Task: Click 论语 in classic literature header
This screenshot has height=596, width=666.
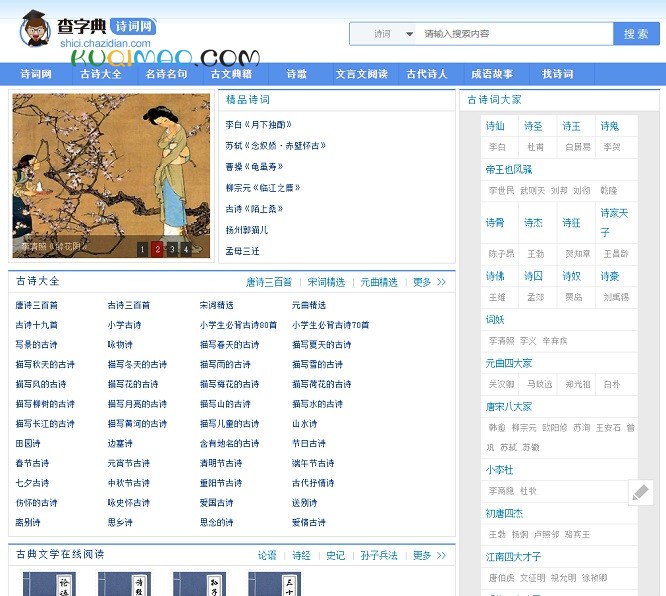Action: point(267,555)
